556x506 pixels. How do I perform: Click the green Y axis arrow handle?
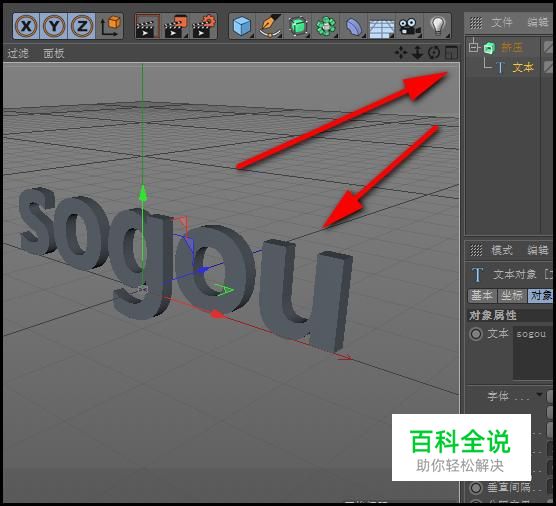(143, 194)
